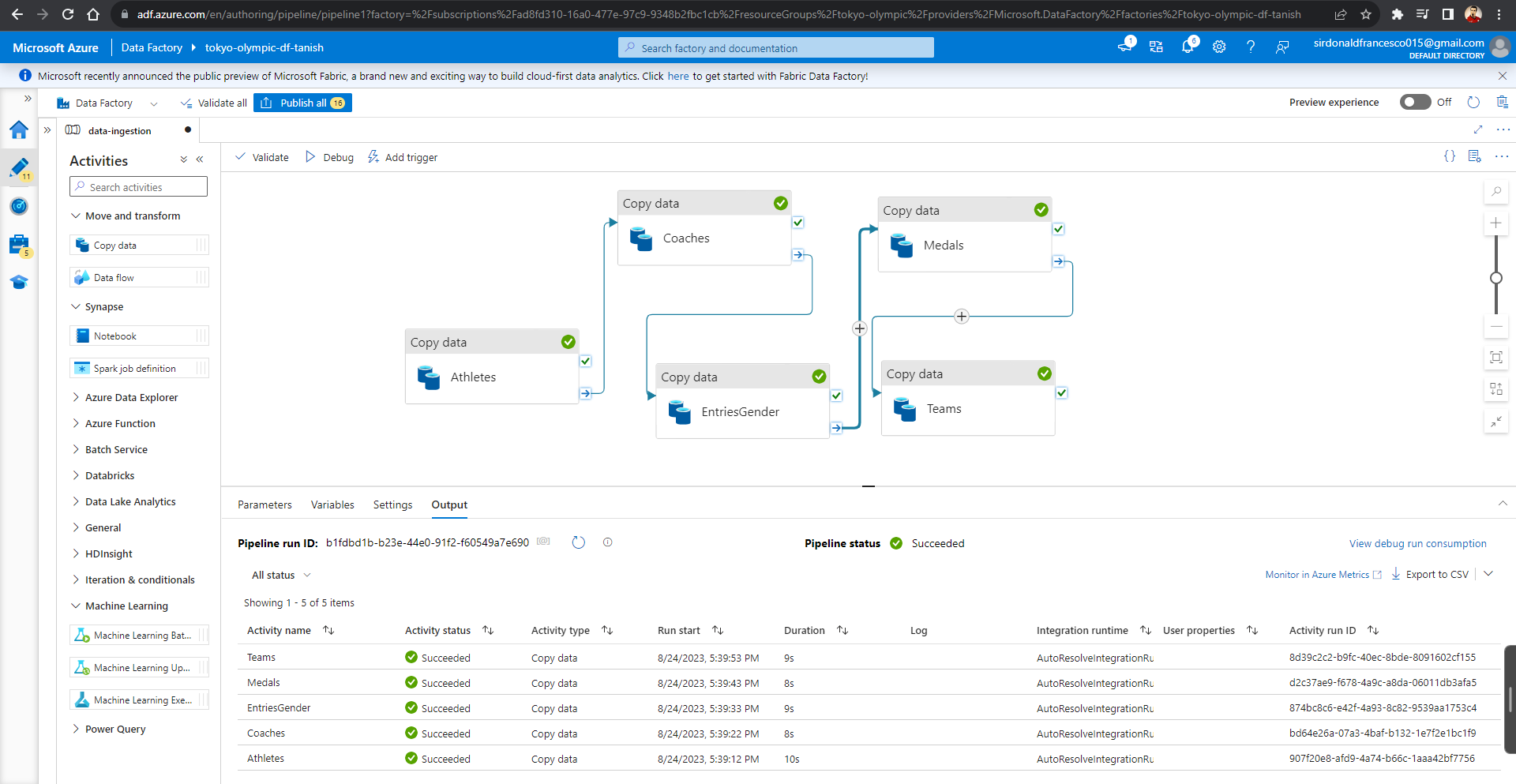Select the data-ingestion pipeline tab
1516x784 pixels.
point(119,130)
